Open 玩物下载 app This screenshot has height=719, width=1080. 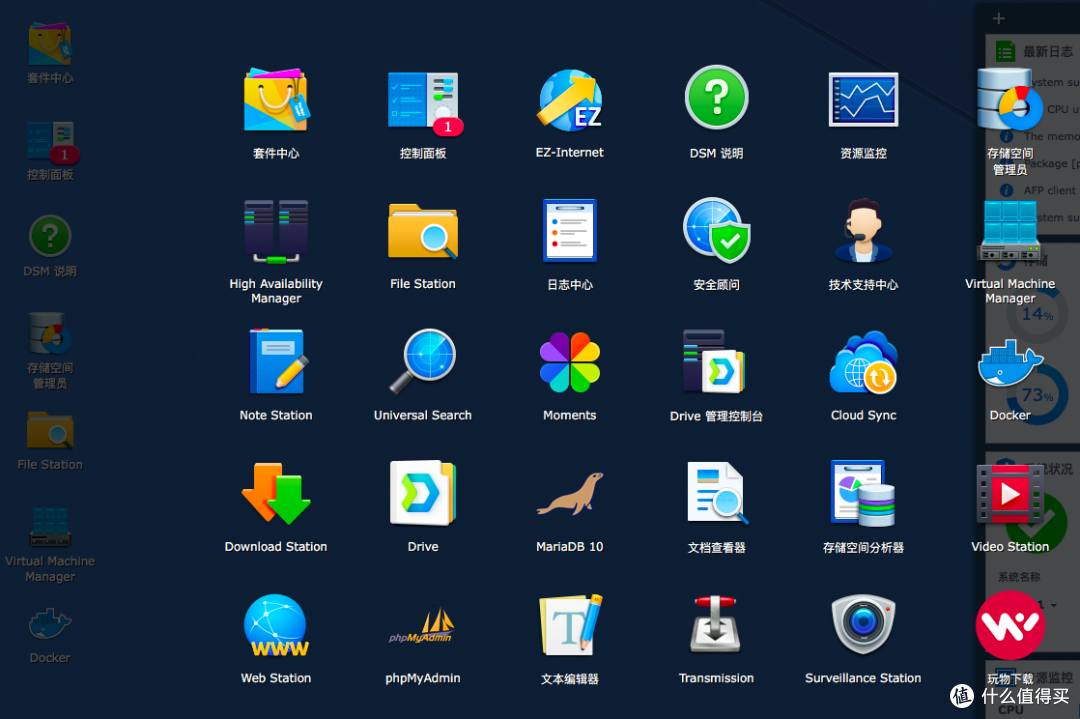(x=1010, y=626)
